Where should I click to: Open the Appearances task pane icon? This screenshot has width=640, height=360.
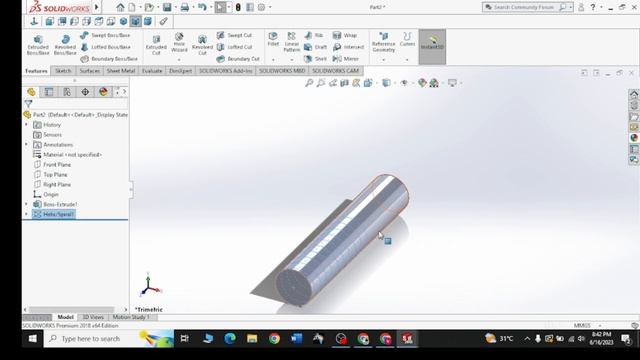(x=633, y=138)
